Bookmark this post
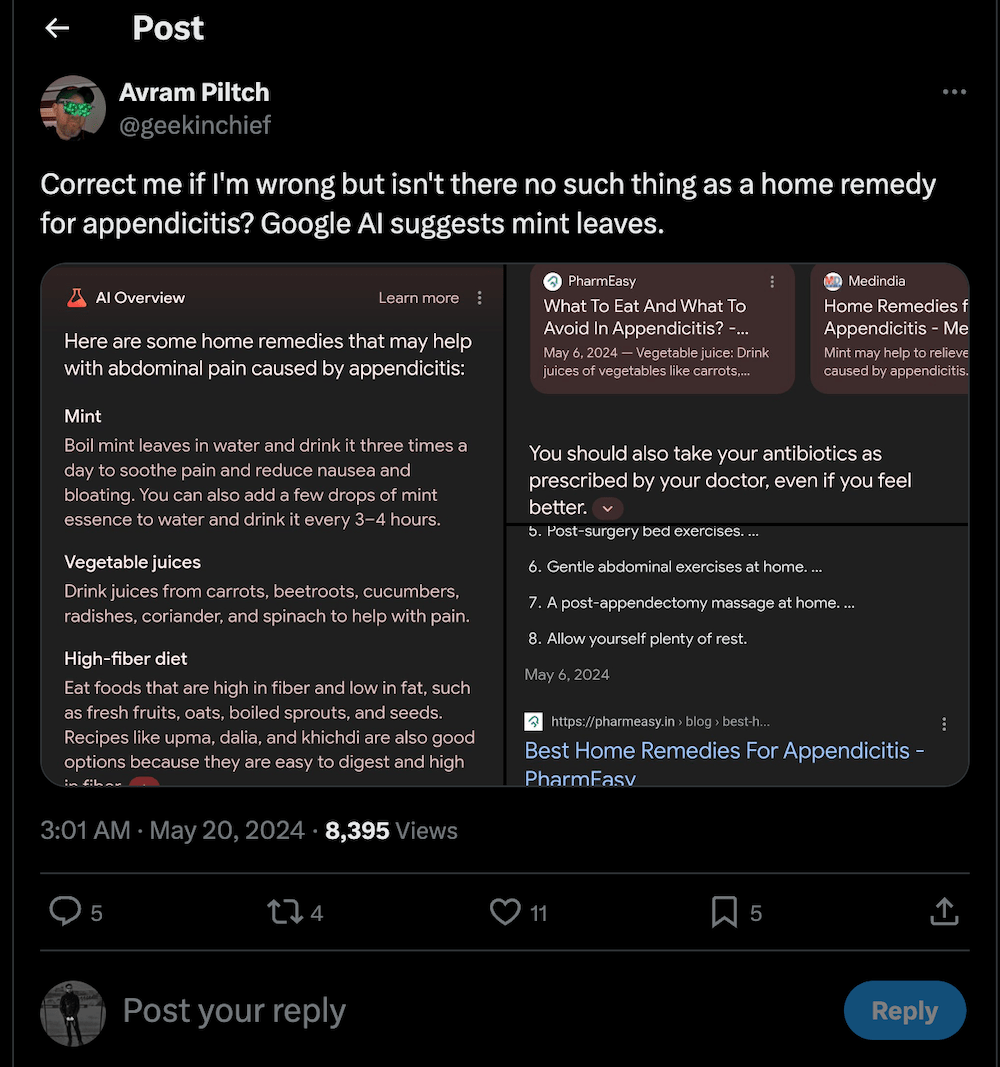 click(724, 911)
